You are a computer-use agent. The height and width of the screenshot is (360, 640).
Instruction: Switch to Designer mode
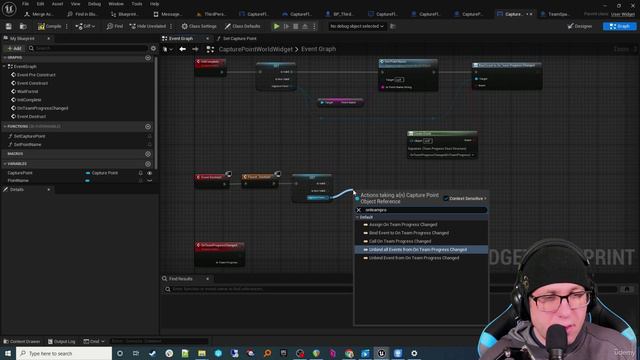click(x=580, y=26)
